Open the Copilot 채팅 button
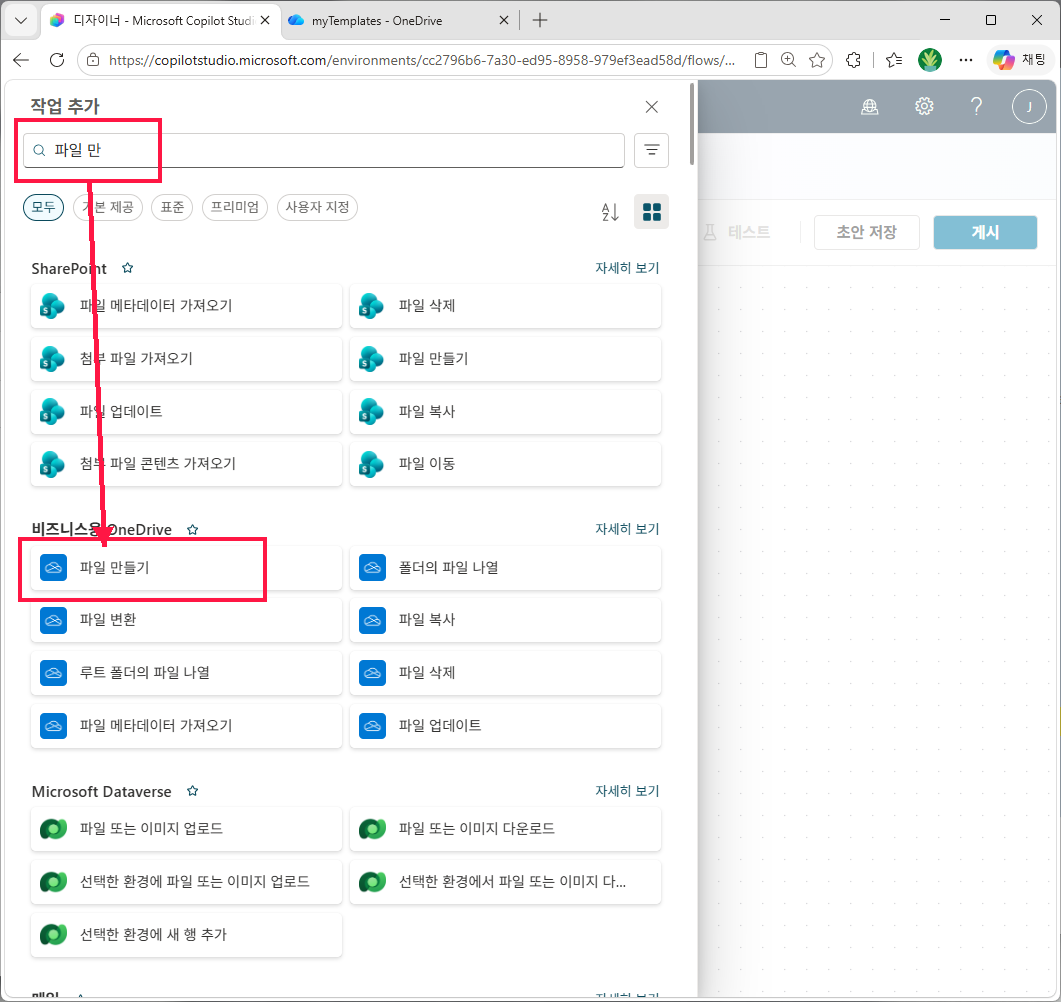 (x=1019, y=60)
